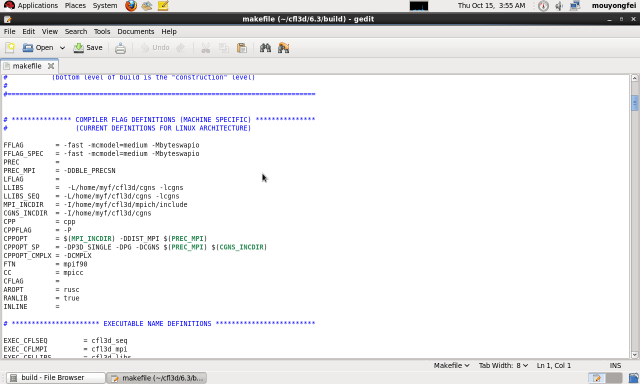The image size is (640, 384).
Task: Open the View menu
Action: (50, 31)
